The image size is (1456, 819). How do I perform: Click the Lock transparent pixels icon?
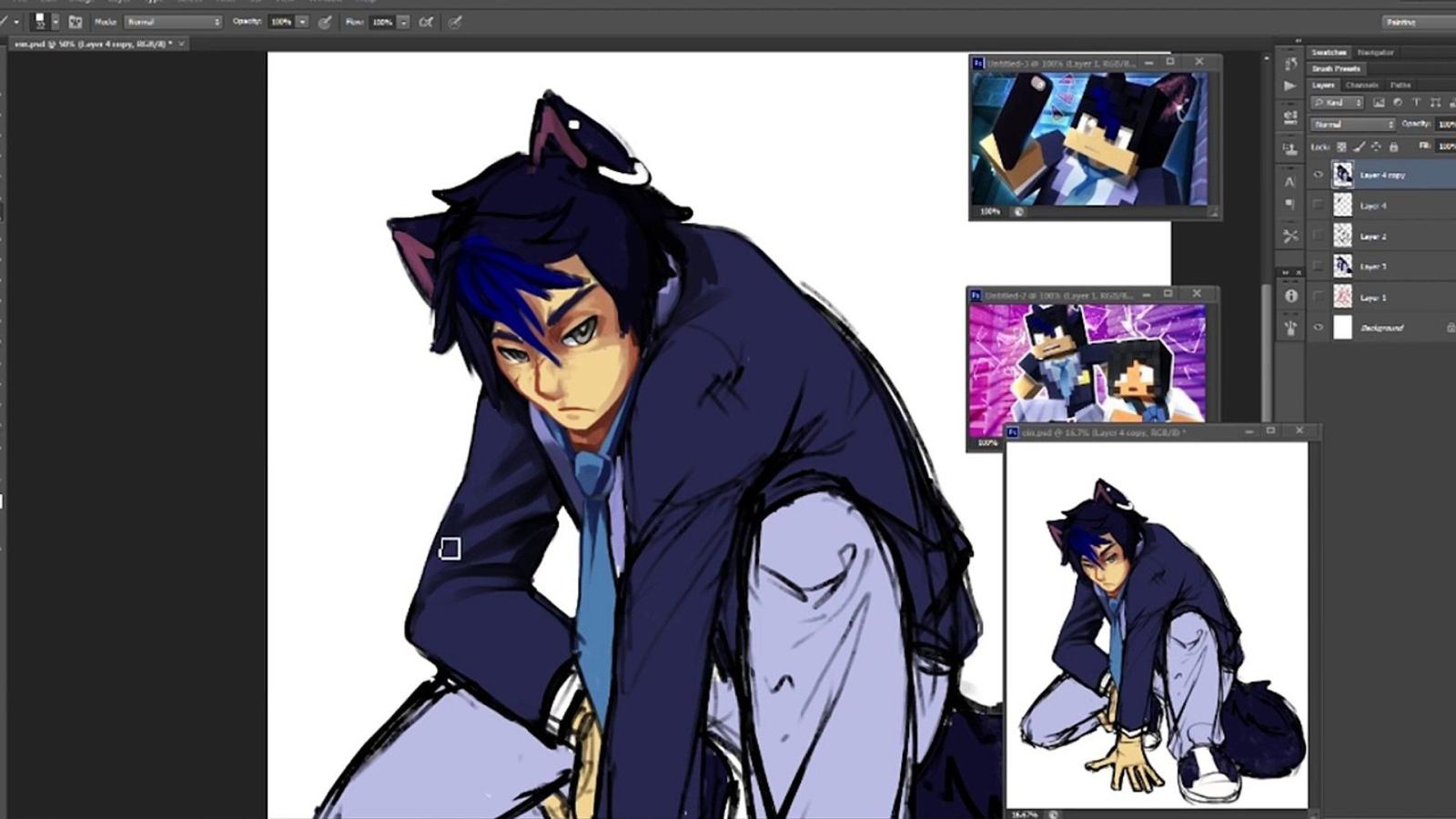pyautogui.click(x=1341, y=146)
